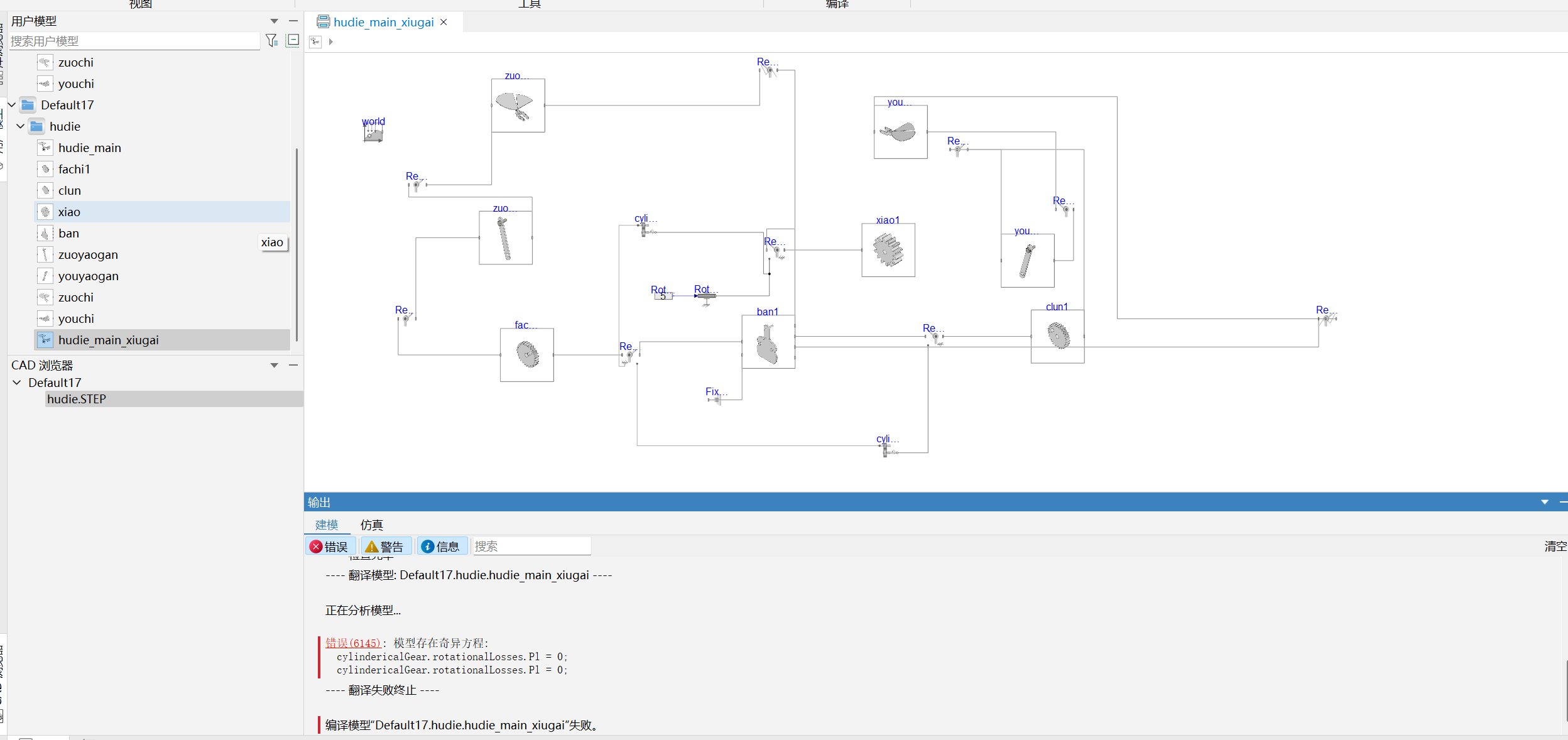This screenshot has height=740, width=1568.
Task: Select the you... rod component block
Action: pos(1028,261)
